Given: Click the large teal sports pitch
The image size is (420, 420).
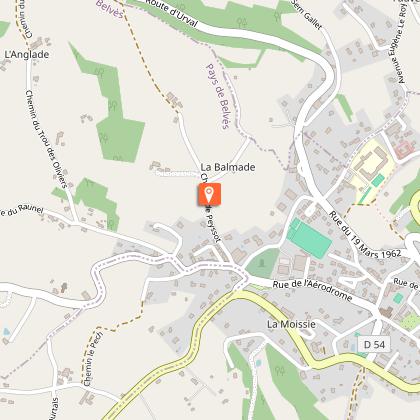Looking at the screenshot, I should coord(309,238).
